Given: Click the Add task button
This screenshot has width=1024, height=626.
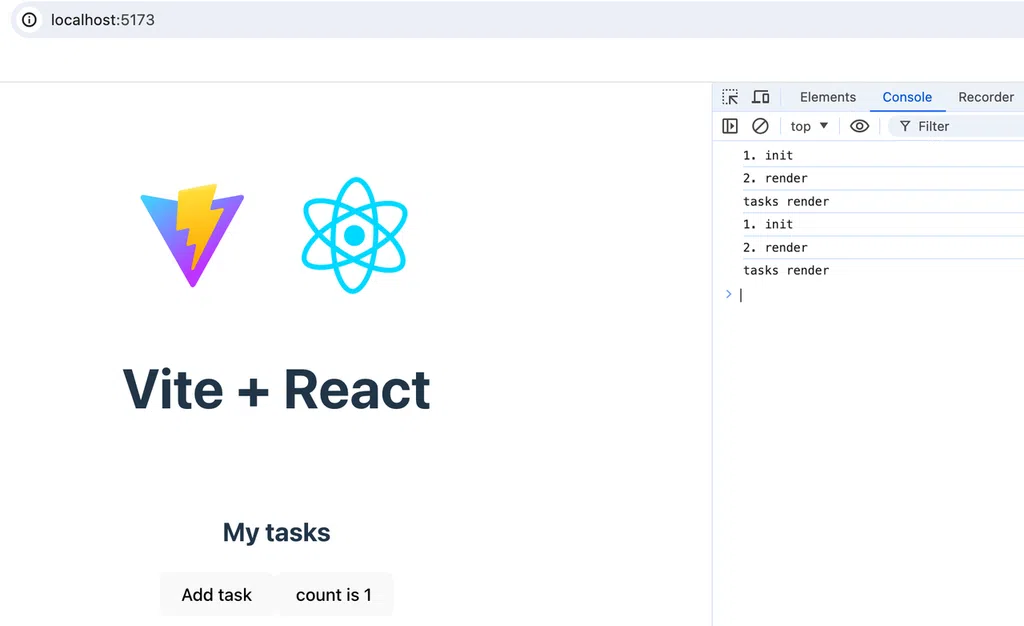Looking at the screenshot, I should click(216, 595).
